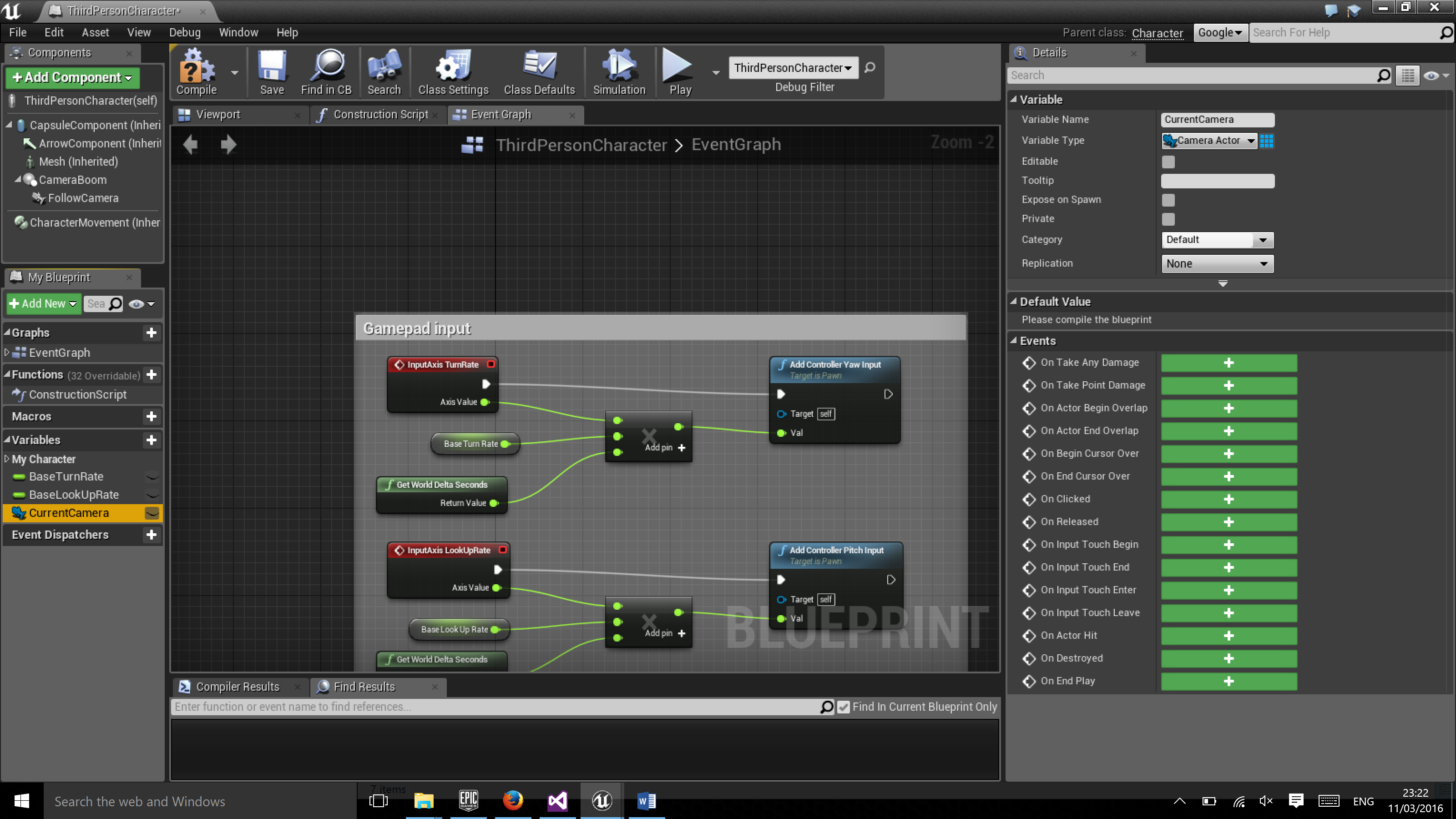Click Add pin on lower multiply node
Viewport: 1456px width, 819px height.
pos(665,633)
